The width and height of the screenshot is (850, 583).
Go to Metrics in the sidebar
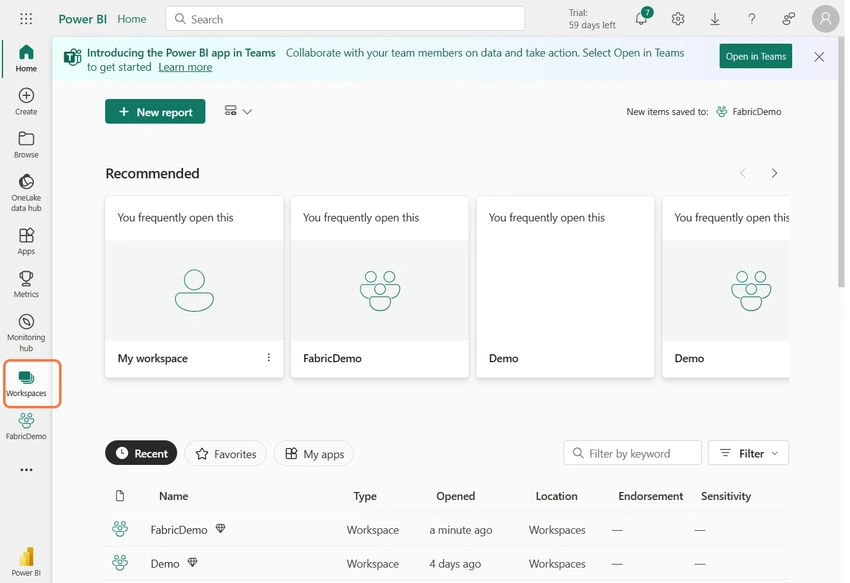26,285
